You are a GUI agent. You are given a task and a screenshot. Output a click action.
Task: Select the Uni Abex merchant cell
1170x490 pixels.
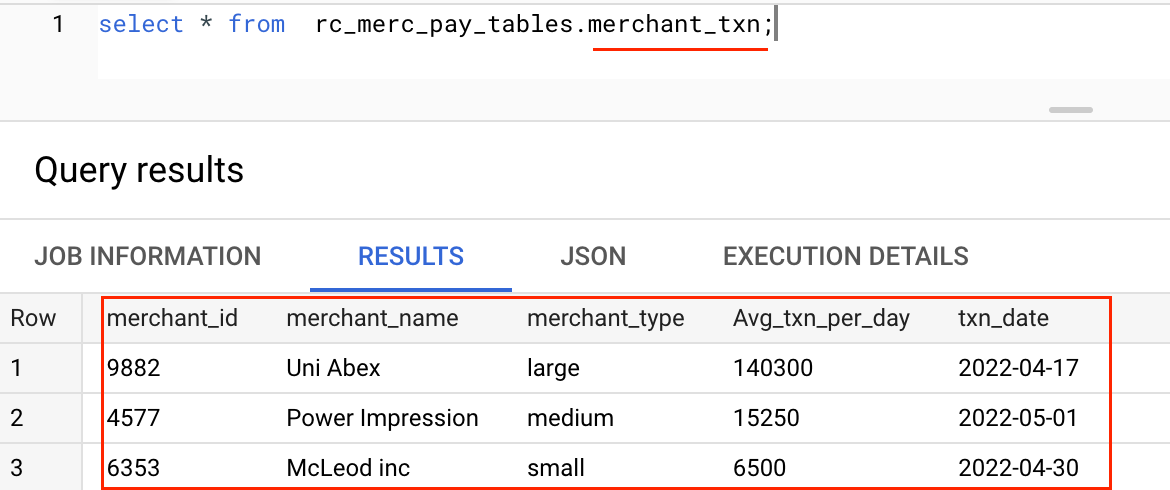click(334, 368)
